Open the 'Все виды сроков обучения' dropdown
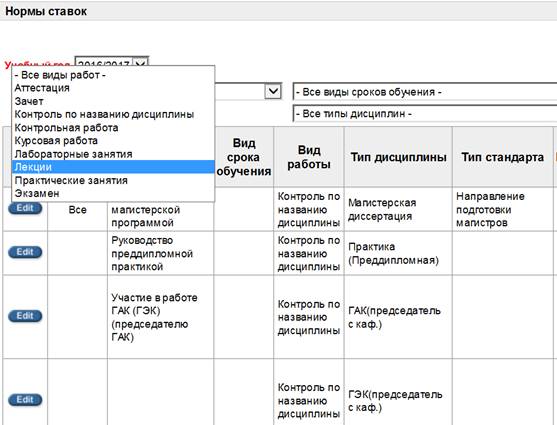Image resolution: width=557 pixels, height=425 pixels. [425, 92]
